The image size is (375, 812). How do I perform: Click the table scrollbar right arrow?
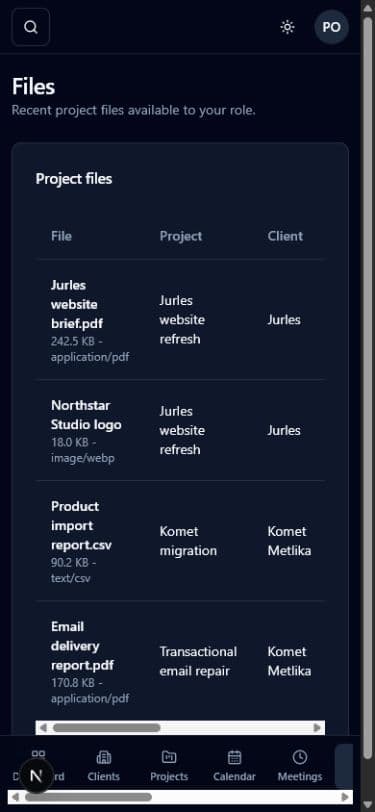(318, 728)
